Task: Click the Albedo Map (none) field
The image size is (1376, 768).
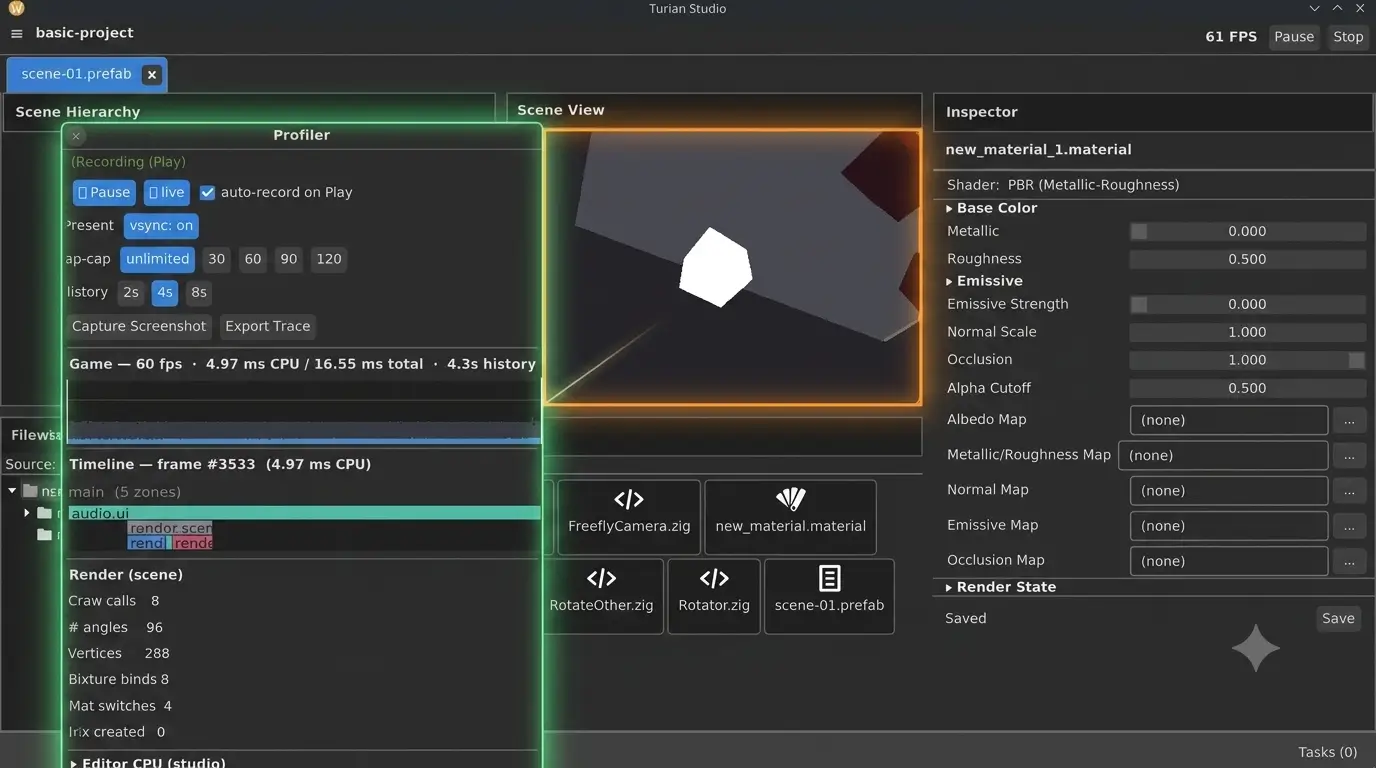Action: 1229,420
